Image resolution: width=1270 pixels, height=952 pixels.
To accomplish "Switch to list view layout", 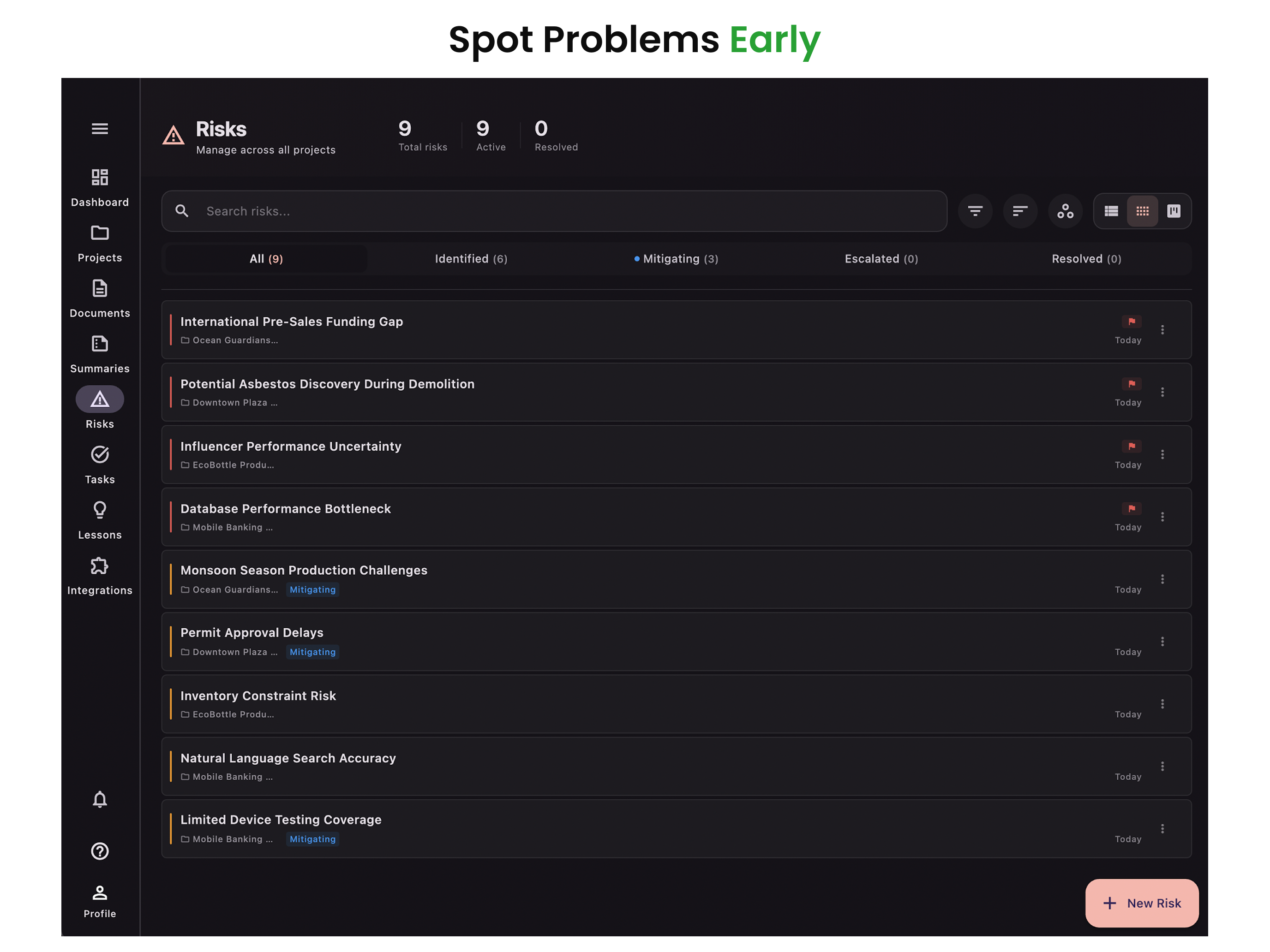I will click(1112, 211).
